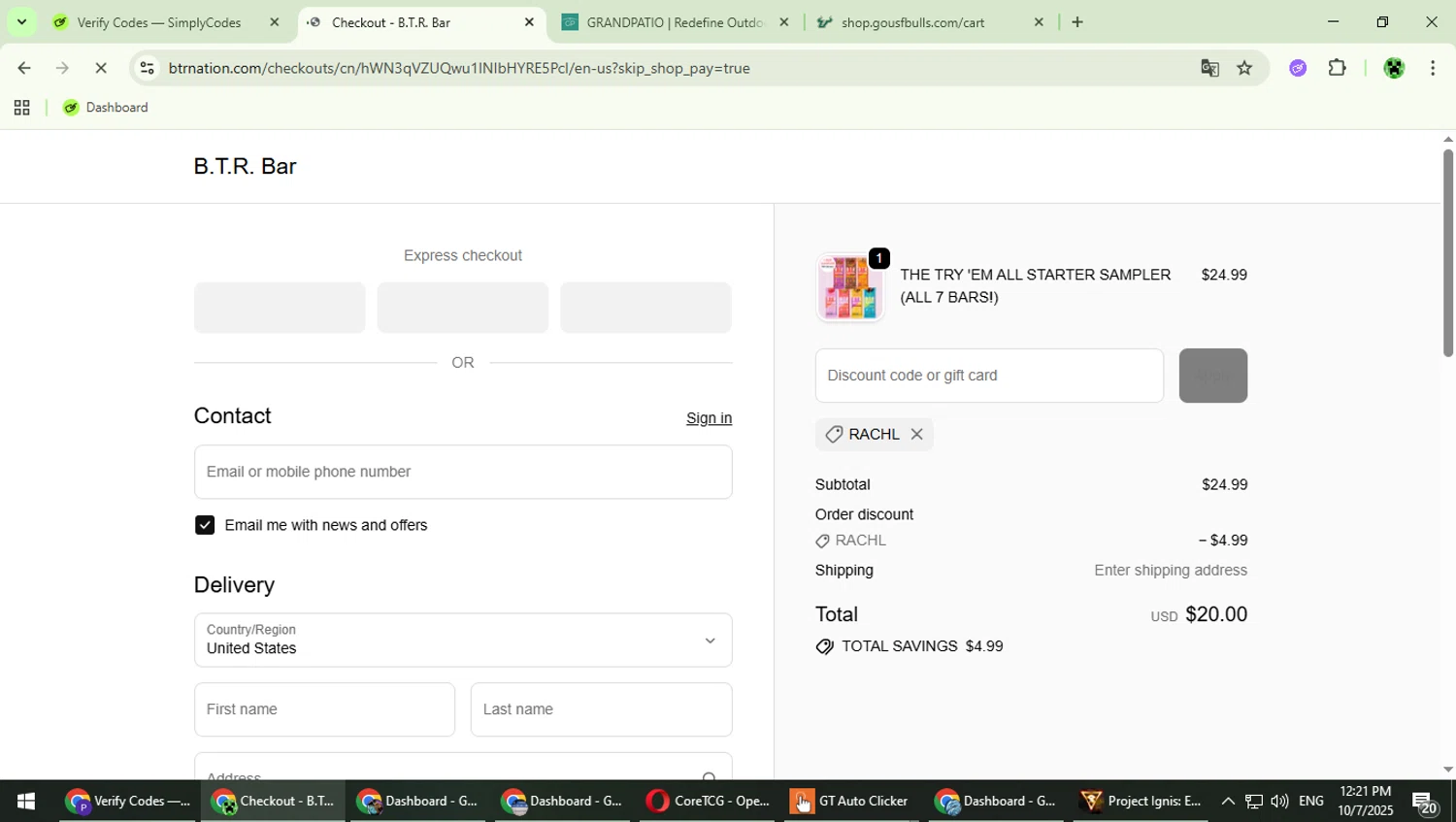1456x822 pixels.
Task: Bookmark this page with star icon
Action: [x=1244, y=68]
